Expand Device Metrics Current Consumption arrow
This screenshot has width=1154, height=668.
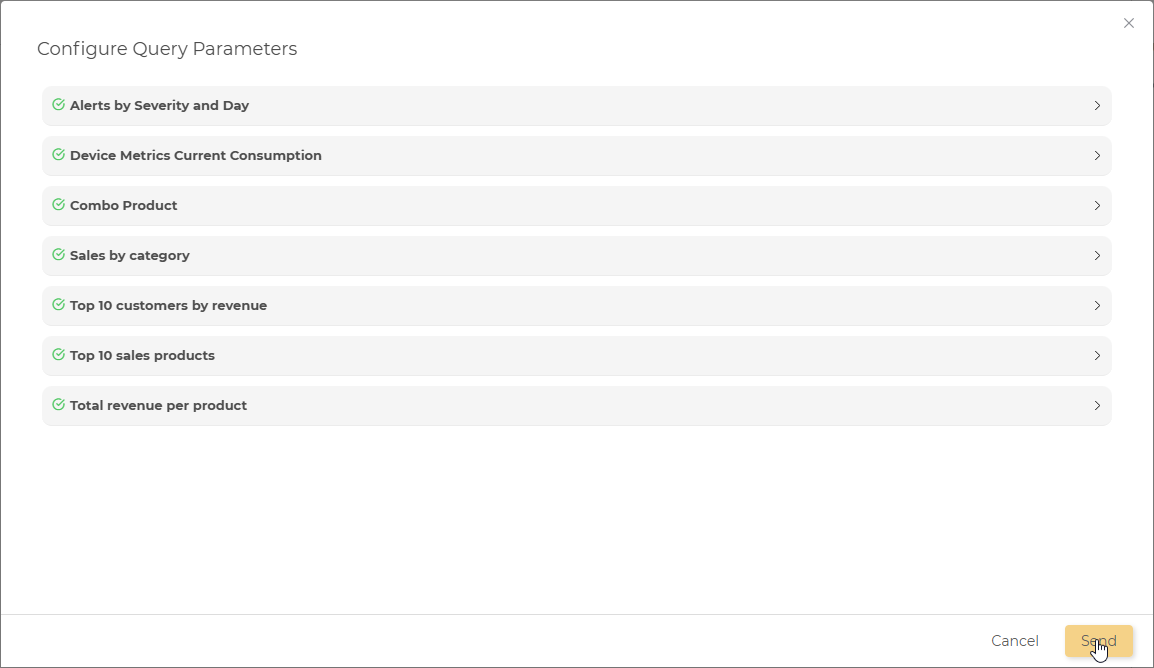click(x=1097, y=156)
